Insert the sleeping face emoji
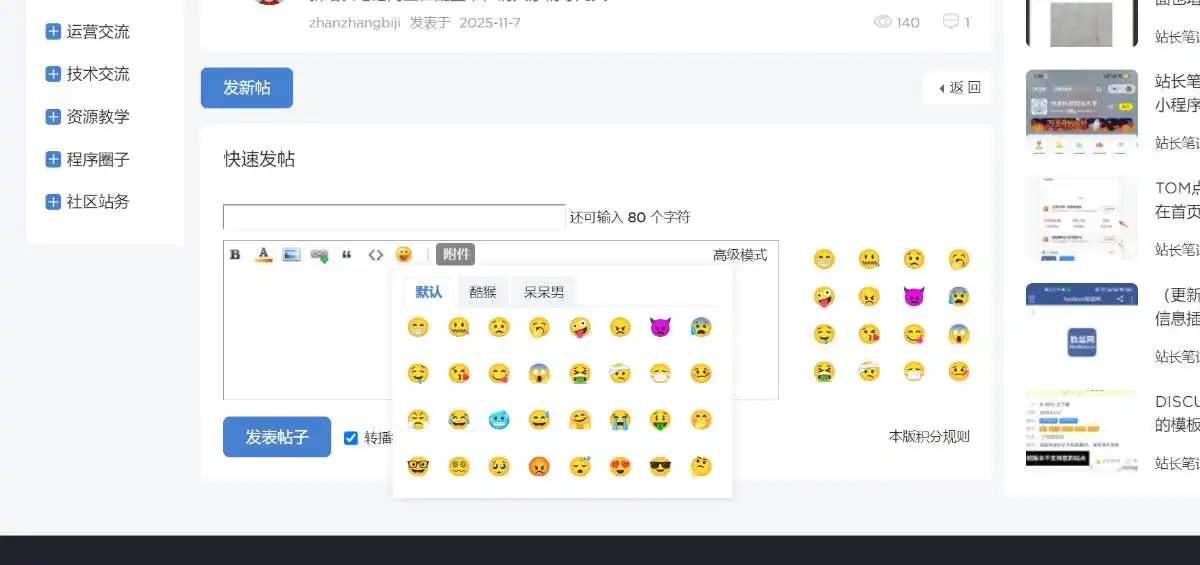 [579, 466]
